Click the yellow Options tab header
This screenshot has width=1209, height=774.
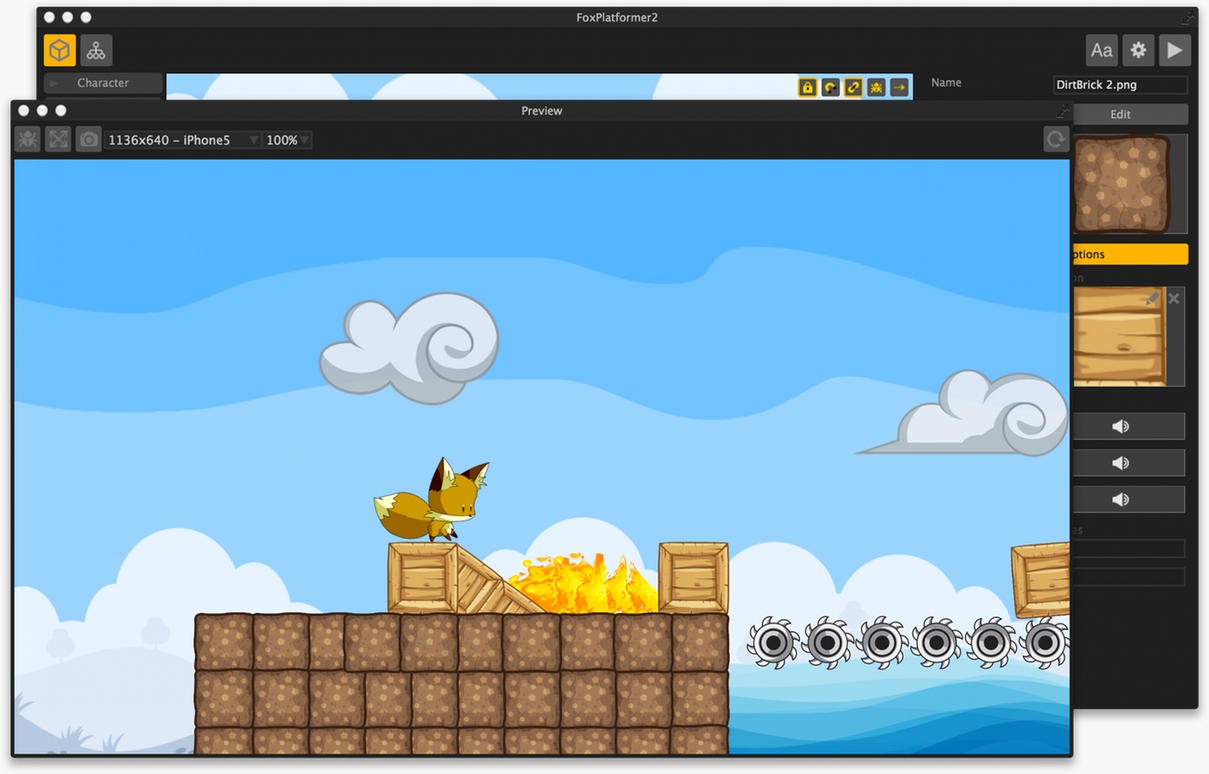[x=1129, y=254]
